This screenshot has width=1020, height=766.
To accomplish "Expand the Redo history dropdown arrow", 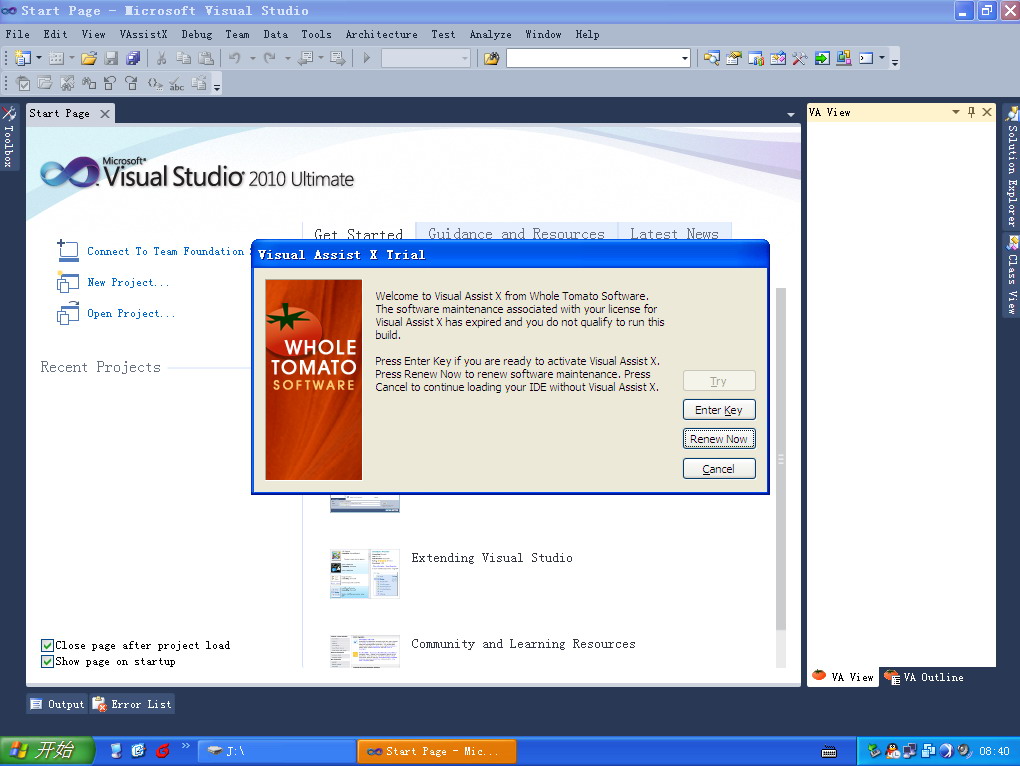I will (288, 59).
